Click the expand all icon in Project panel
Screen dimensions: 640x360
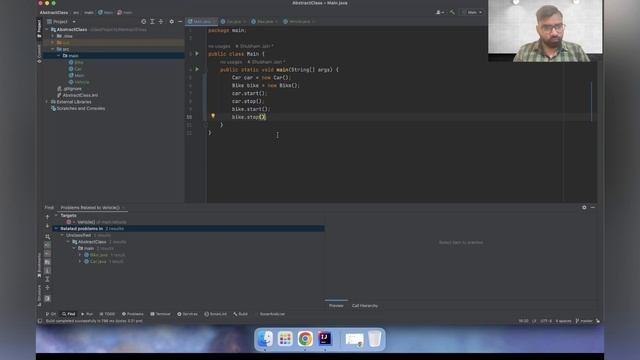[x=152, y=21]
